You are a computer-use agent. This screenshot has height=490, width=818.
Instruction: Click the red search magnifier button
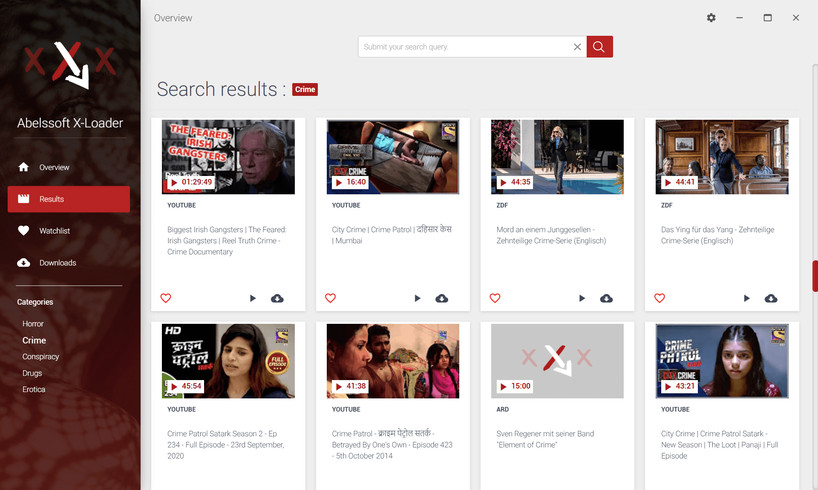599,47
